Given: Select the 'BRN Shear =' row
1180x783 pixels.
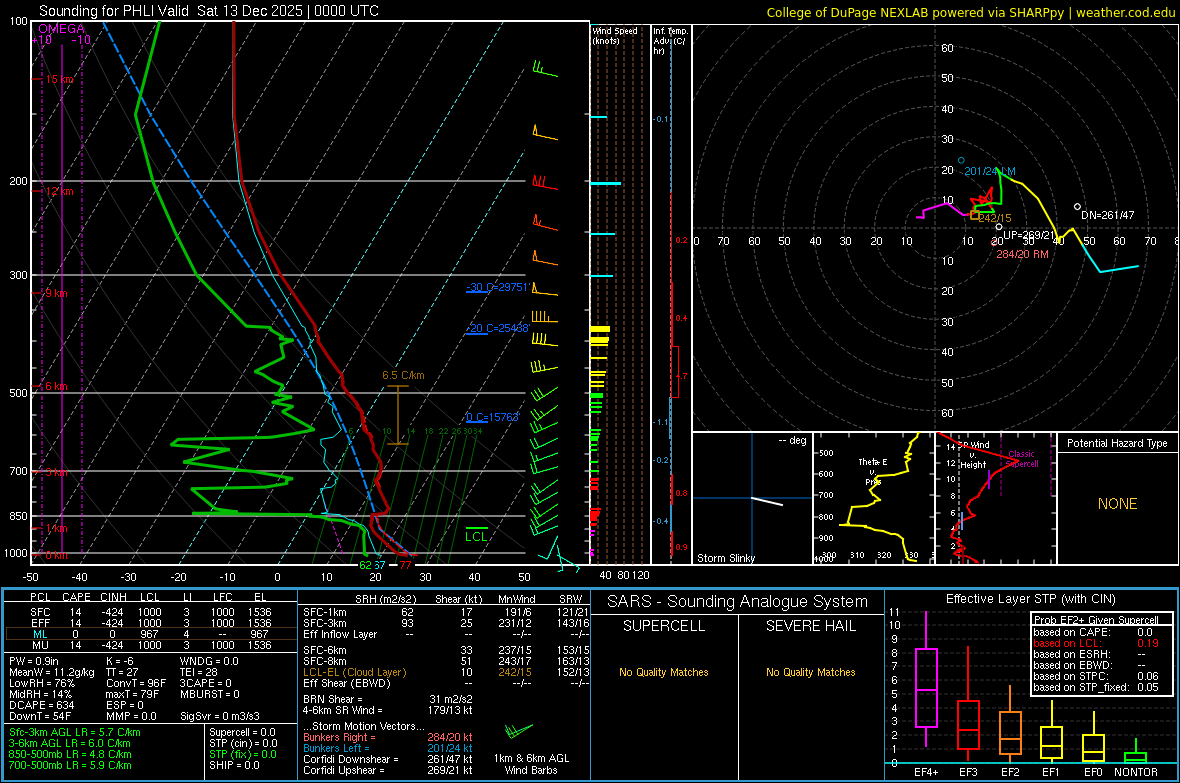Looking at the screenshot, I should click(x=388, y=699).
